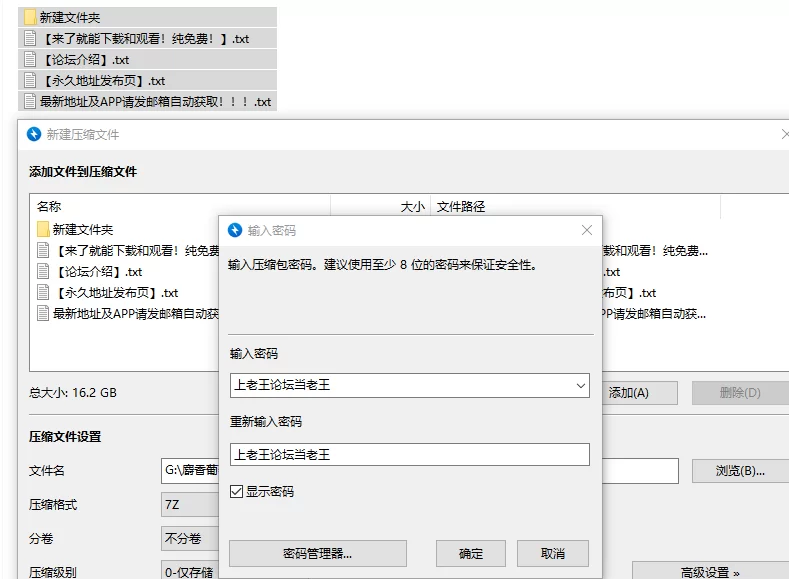Uncheck the 显示密码 checkbox
The image size is (789, 579).
pos(236,492)
